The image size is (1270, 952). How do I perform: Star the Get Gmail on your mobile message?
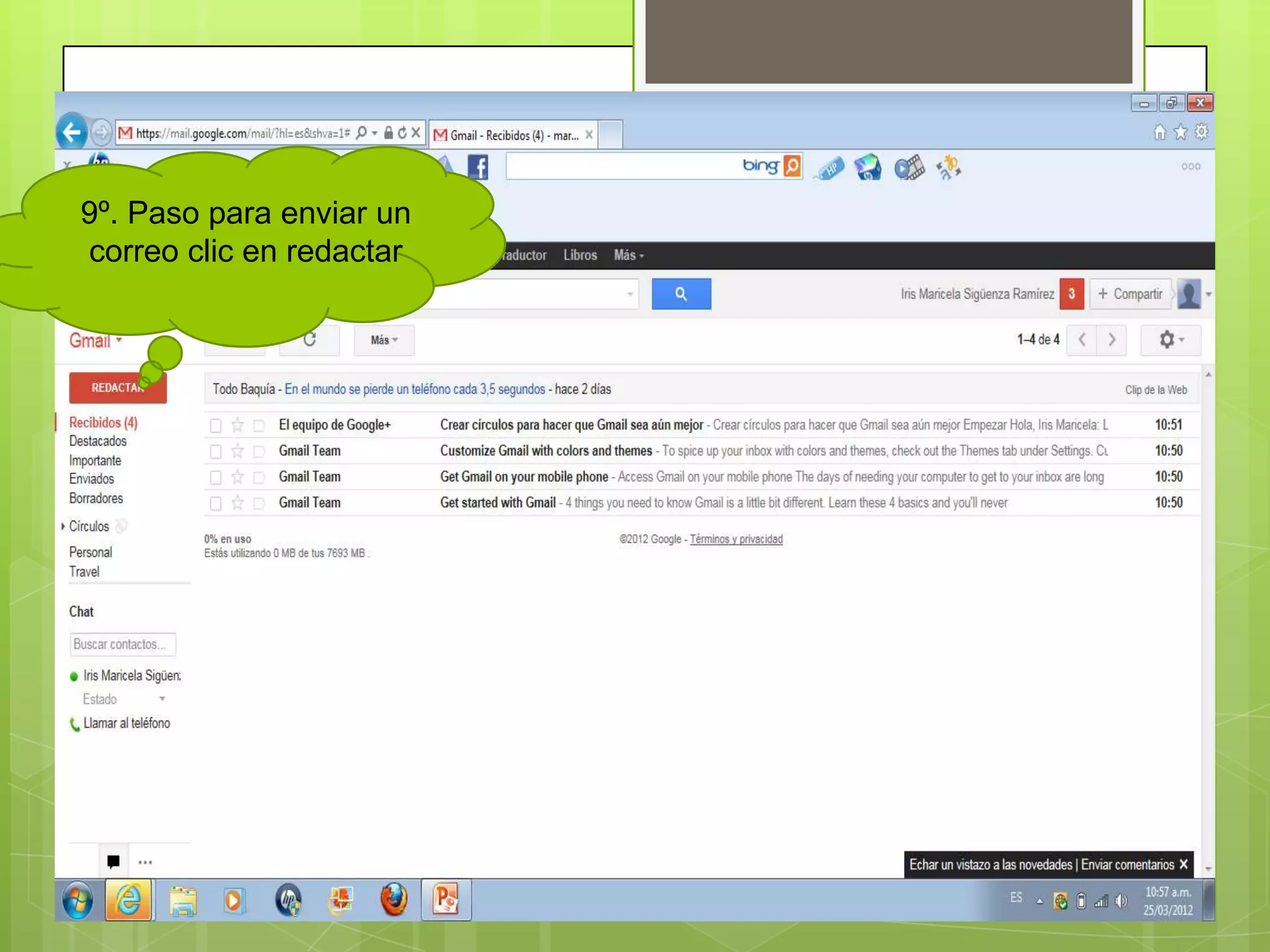[238, 477]
